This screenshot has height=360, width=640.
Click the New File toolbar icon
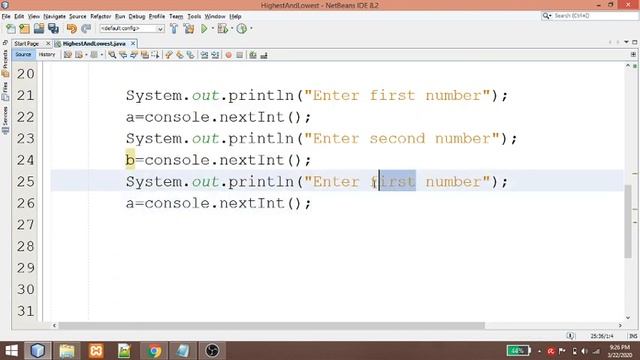(x=11, y=29)
